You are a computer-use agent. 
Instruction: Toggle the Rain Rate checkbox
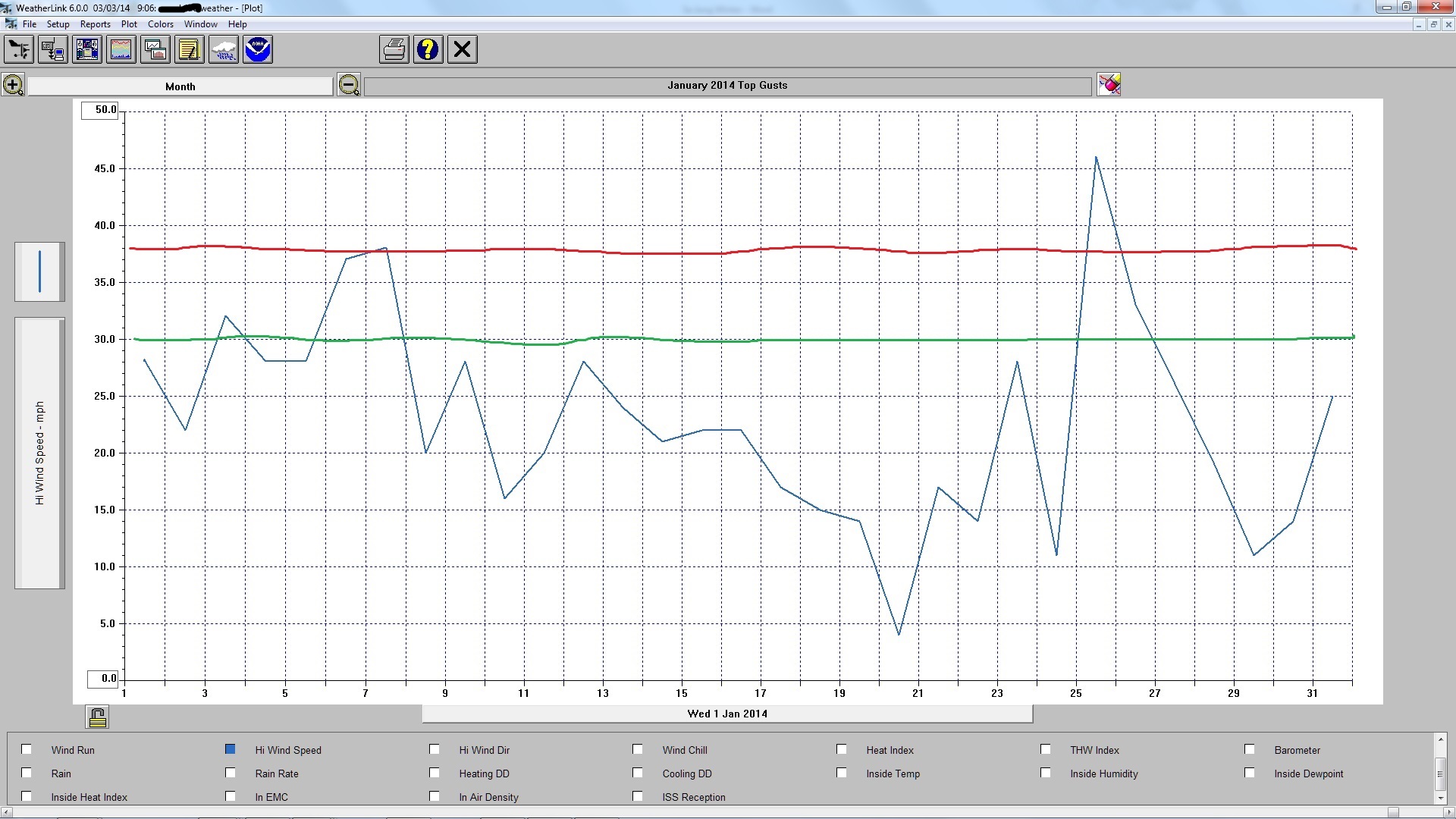click(231, 773)
